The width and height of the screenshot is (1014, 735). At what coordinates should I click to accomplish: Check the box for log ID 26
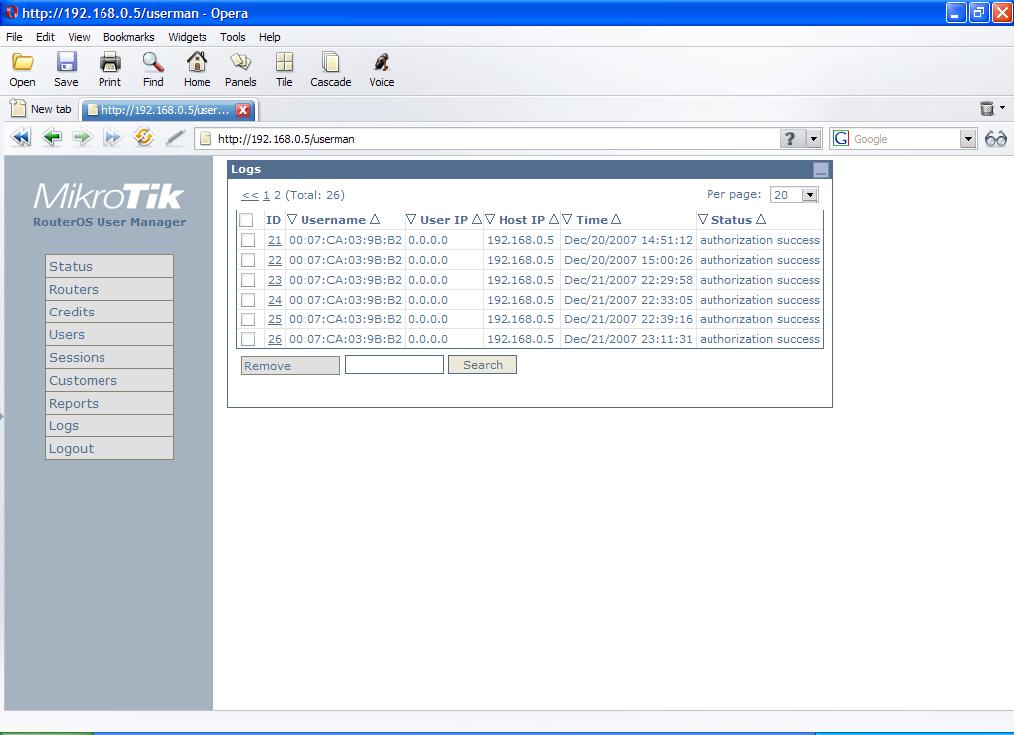248,339
